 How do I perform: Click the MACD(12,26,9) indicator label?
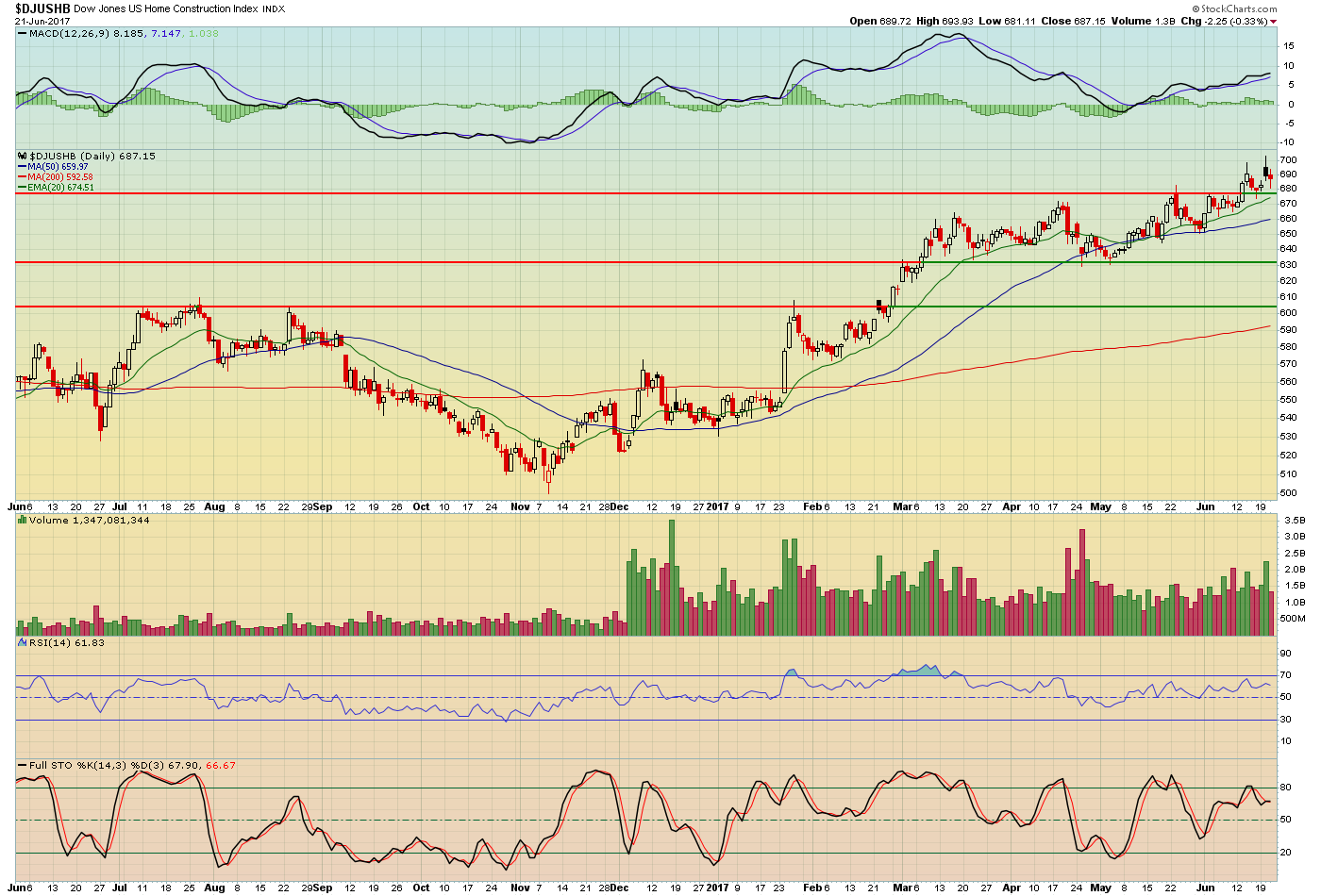pos(69,34)
